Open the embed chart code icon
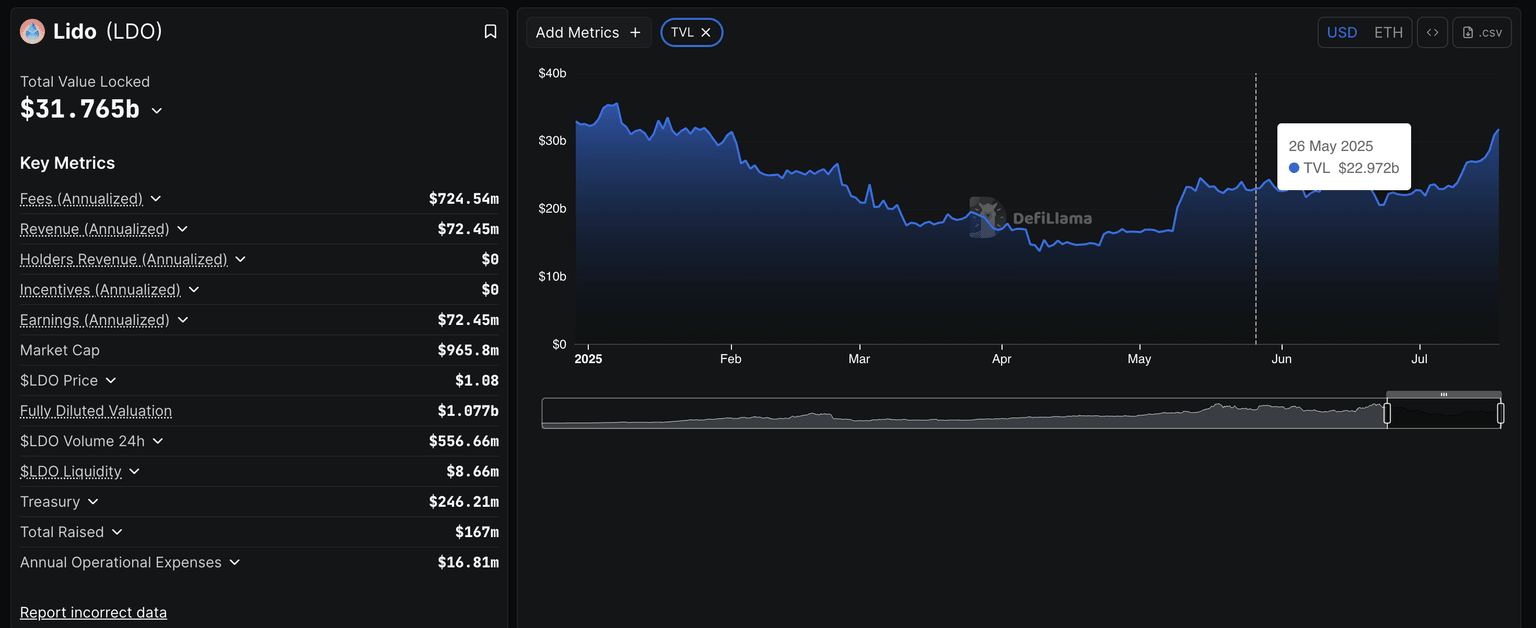 (1432, 32)
